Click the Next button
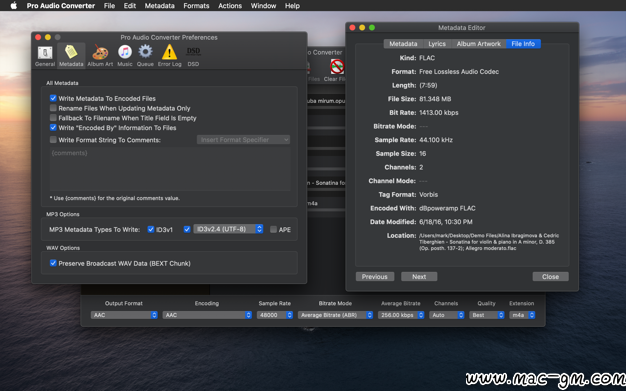Image resolution: width=626 pixels, height=391 pixels. point(419,276)
